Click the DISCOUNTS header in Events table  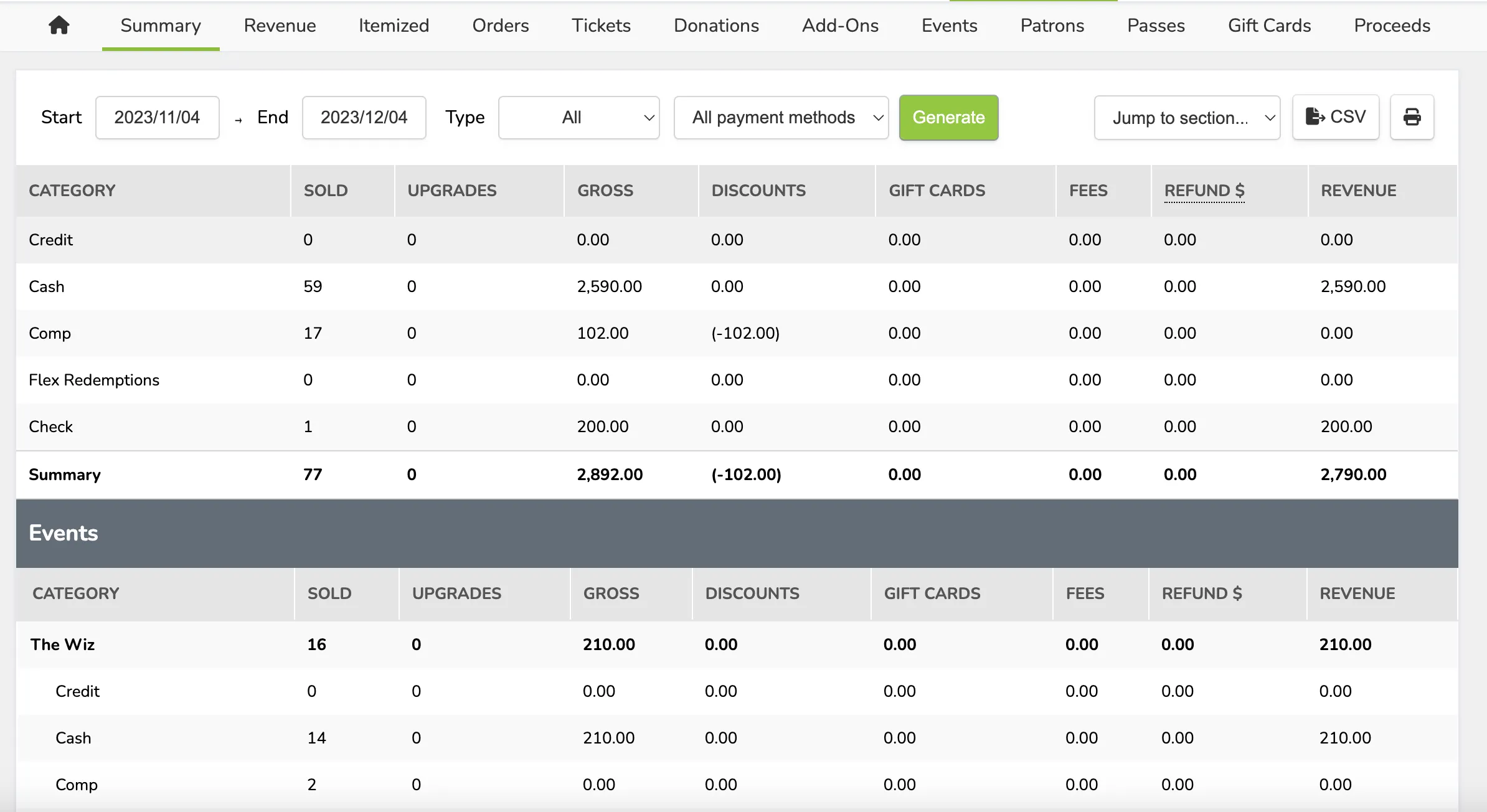tap(752, 593)
